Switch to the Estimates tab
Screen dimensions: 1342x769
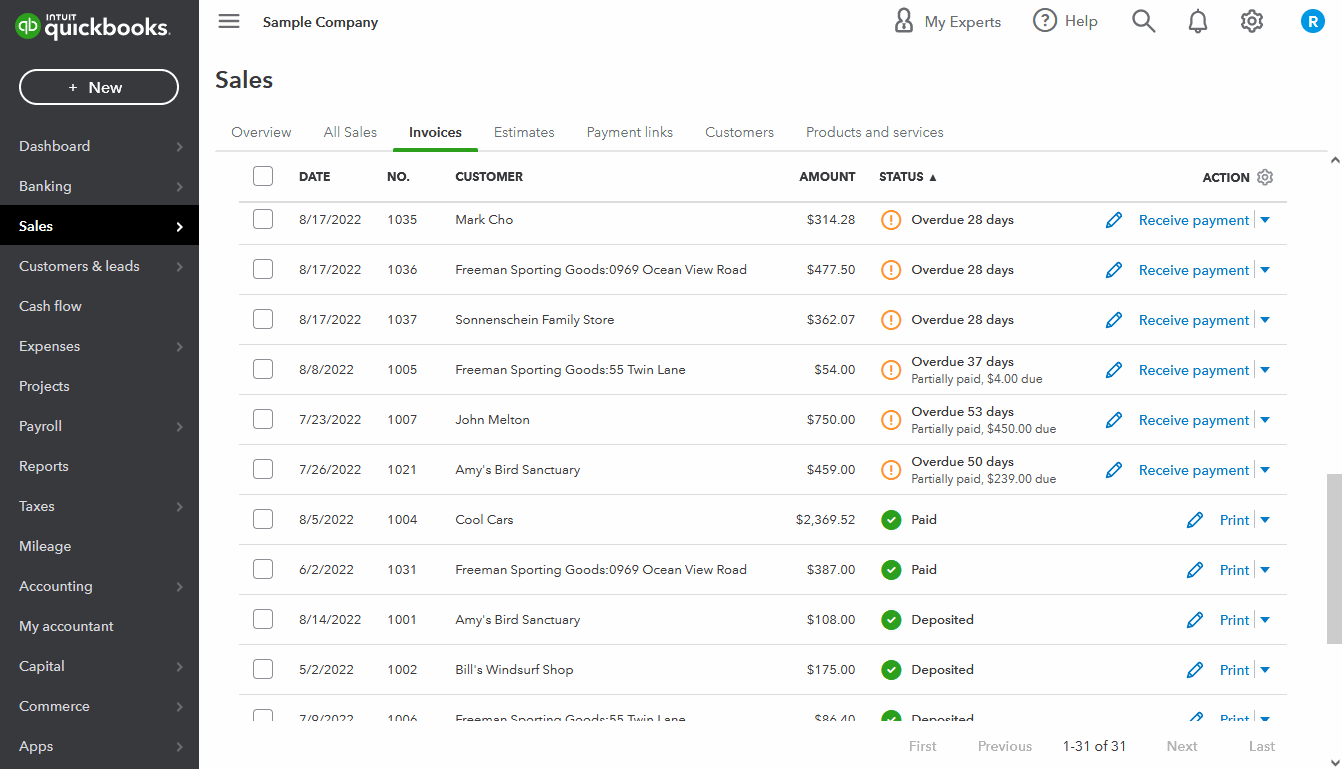(524, 132)
